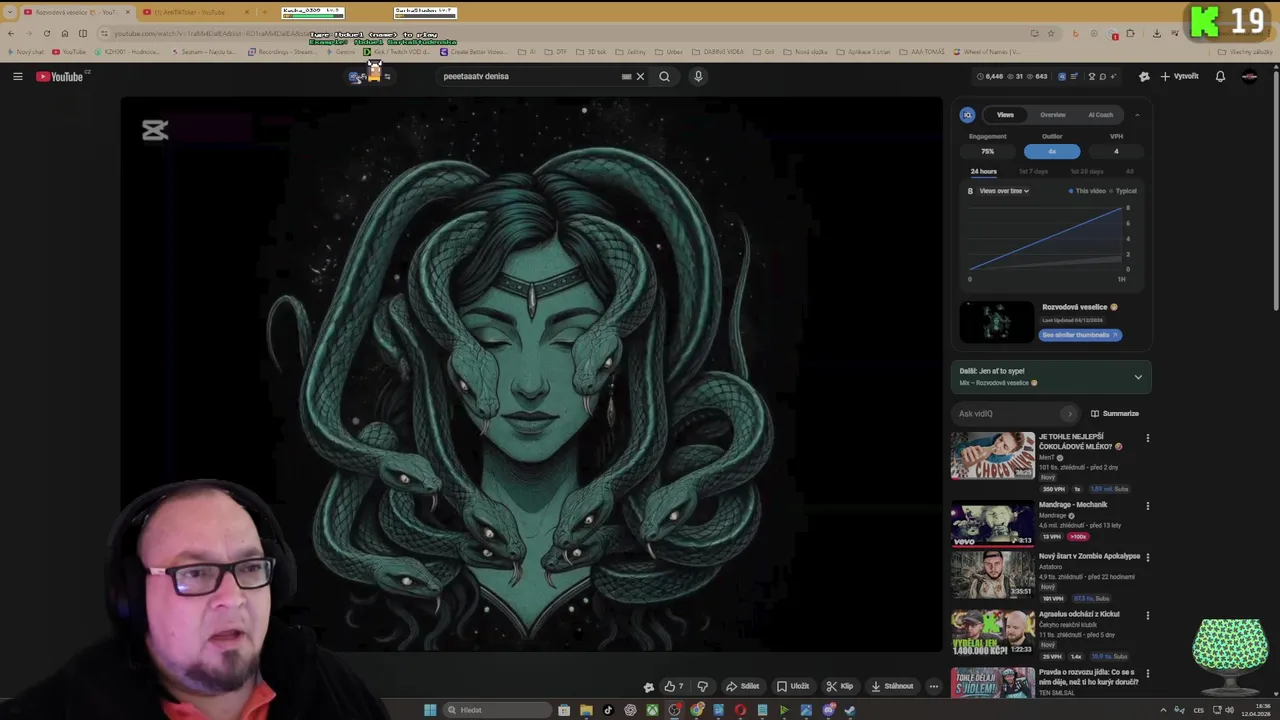
Task: Open the account avatar menu
Action: tap(1250, 76)
